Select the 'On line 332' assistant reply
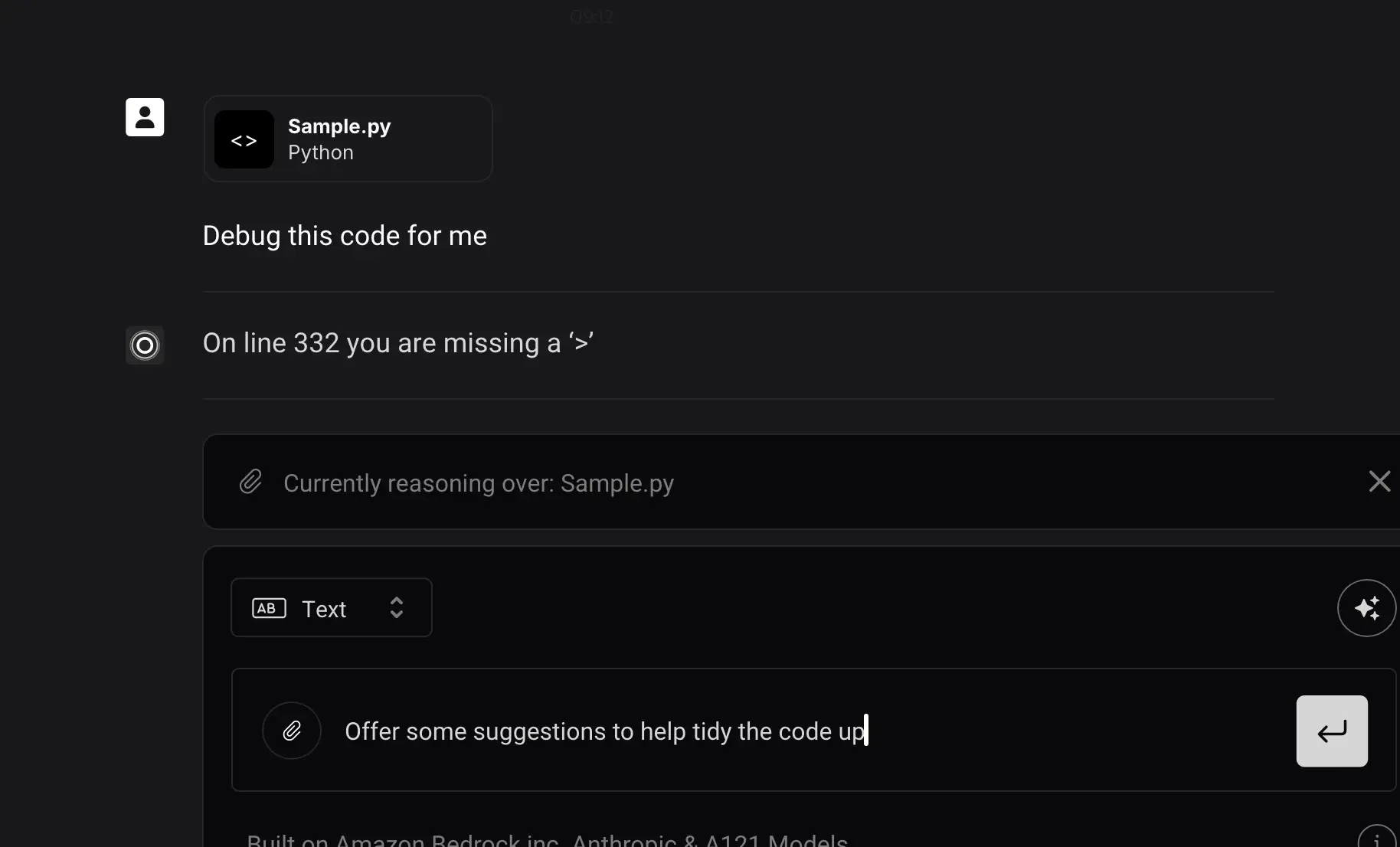 [398, 343]
